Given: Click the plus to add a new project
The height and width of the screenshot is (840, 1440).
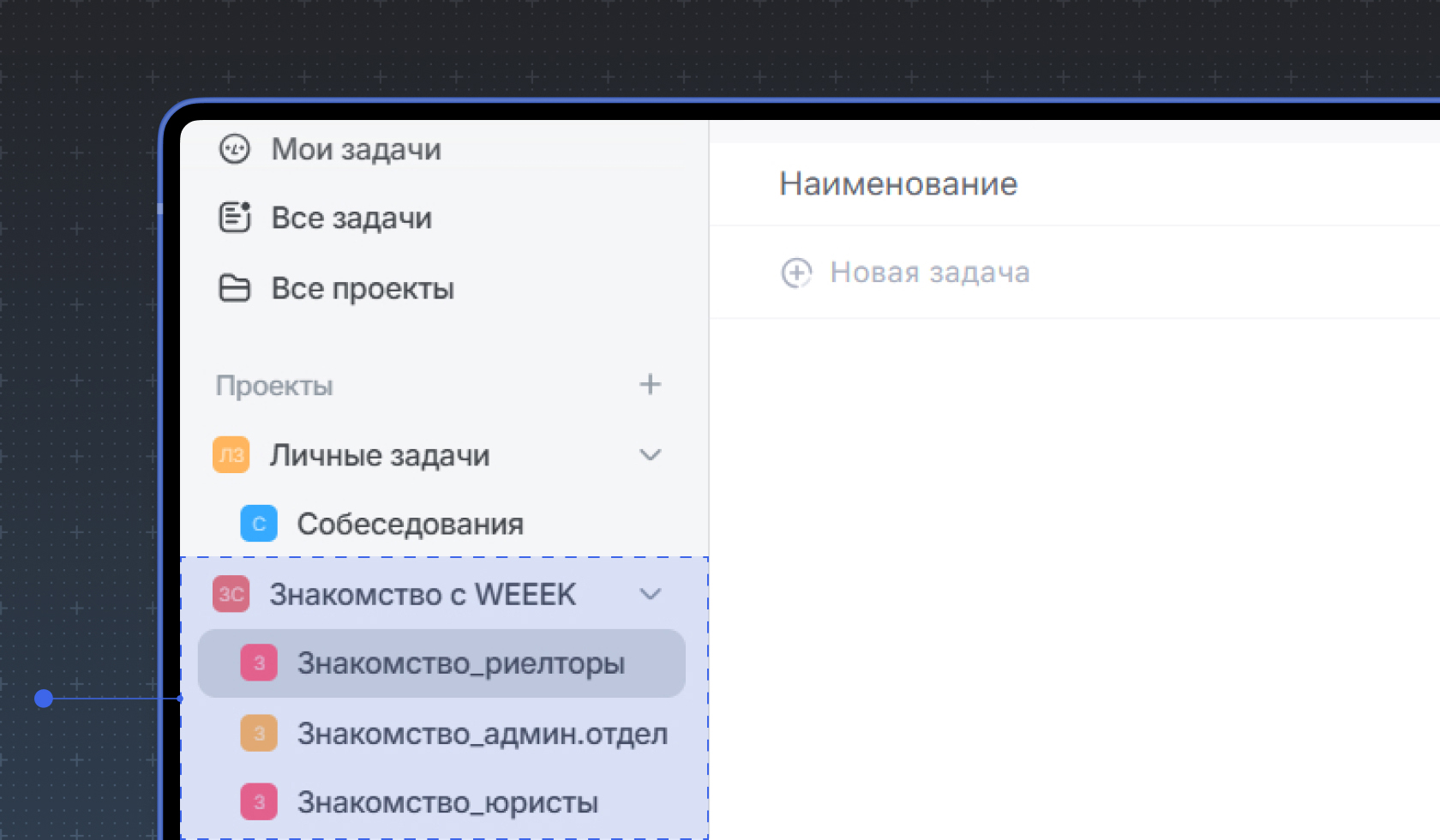Looking at the screenshot, I should [x=651, y=385].
